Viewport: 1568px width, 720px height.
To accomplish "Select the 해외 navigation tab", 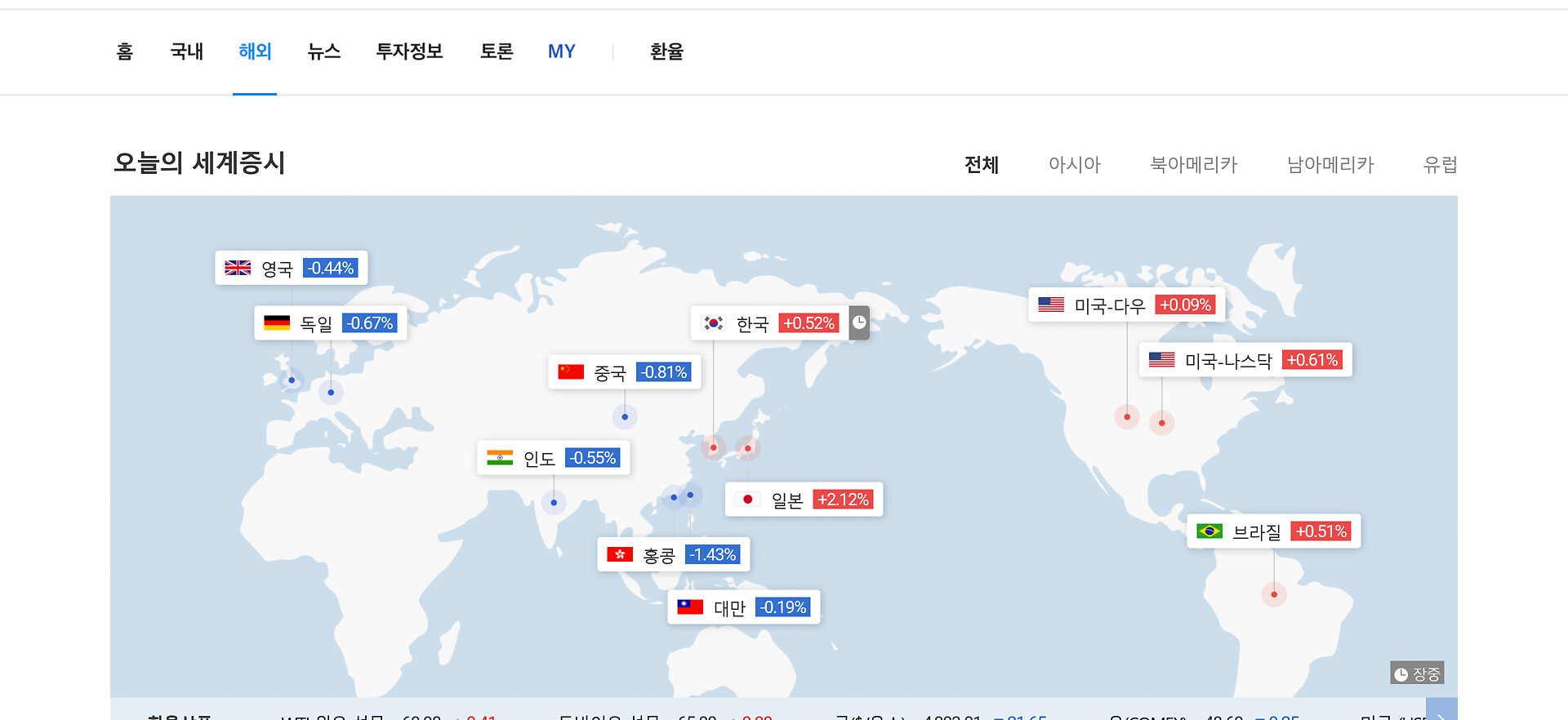I will 255,51.
